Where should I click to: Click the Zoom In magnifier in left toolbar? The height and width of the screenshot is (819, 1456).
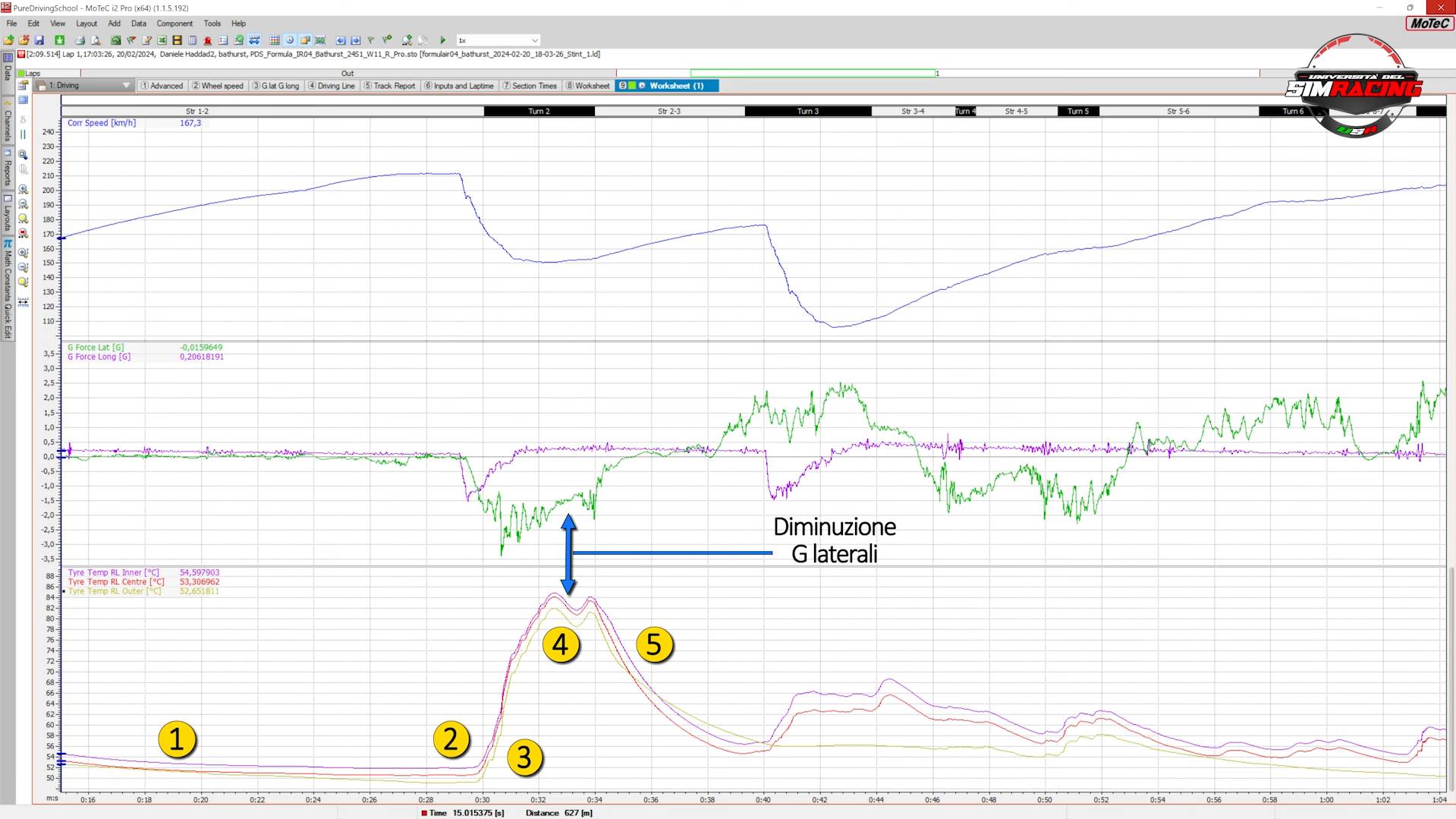23,190
